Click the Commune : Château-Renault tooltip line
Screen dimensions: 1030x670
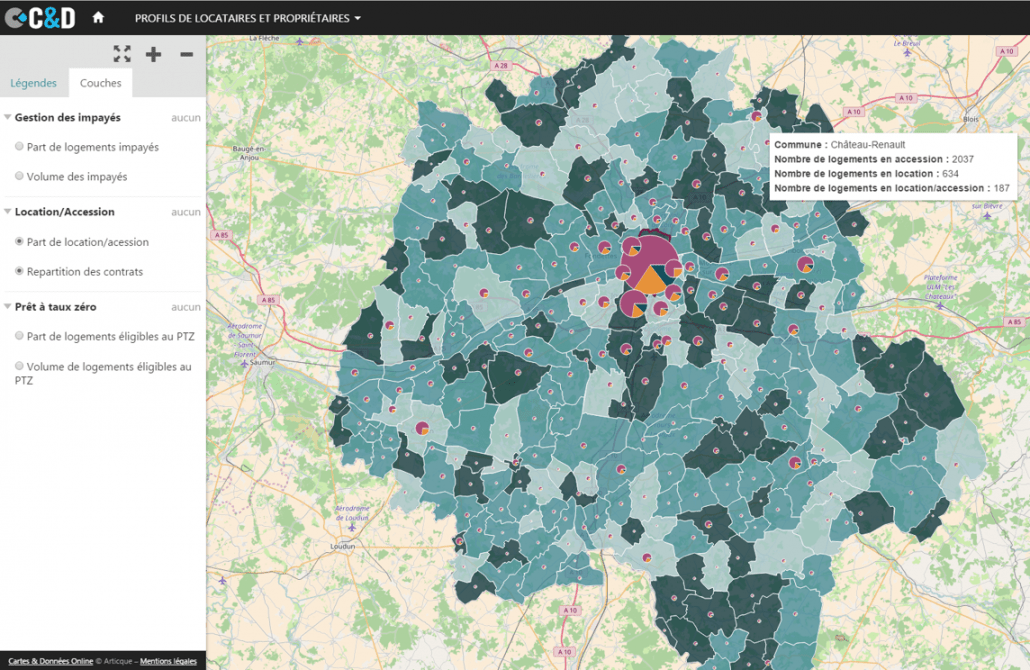pyautogui.click(x=840, y=145)
